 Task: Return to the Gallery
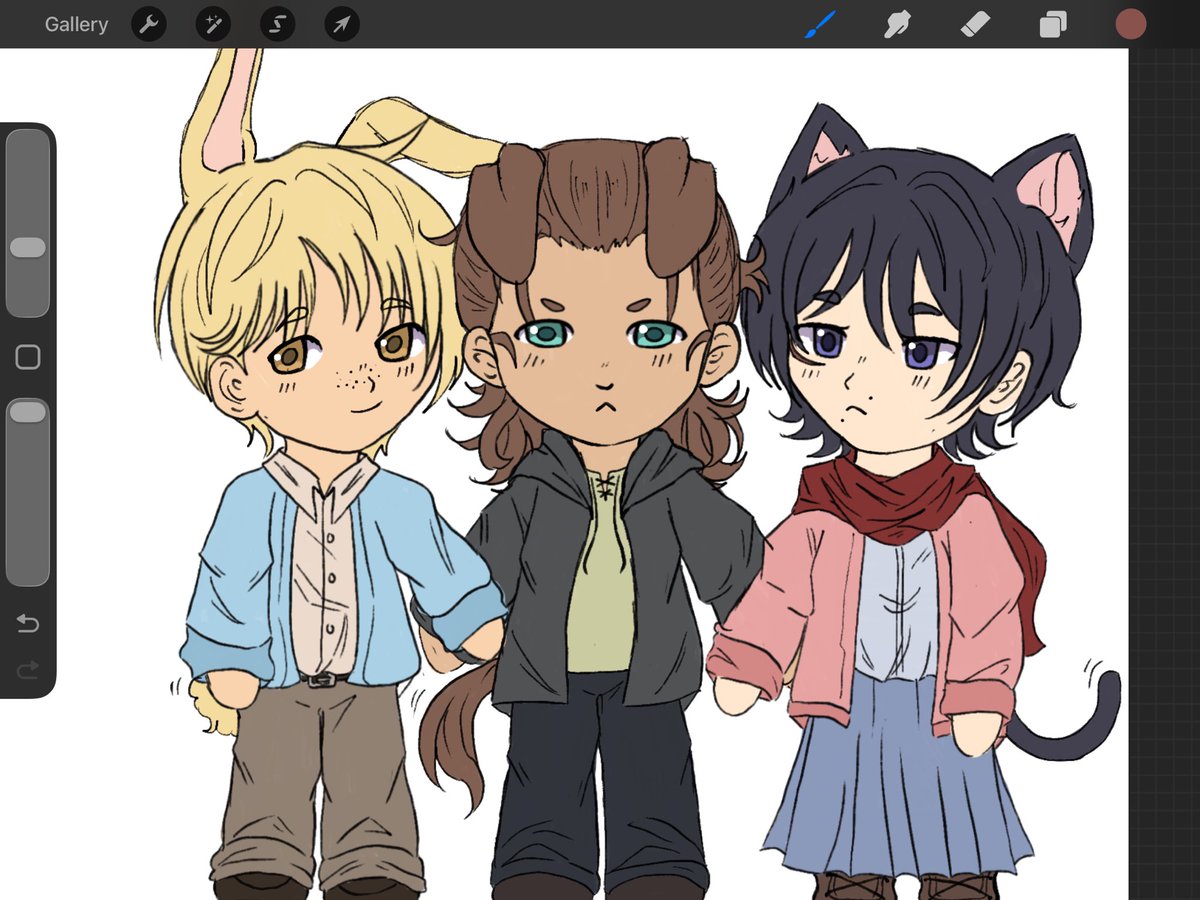(x=76, y=25)
